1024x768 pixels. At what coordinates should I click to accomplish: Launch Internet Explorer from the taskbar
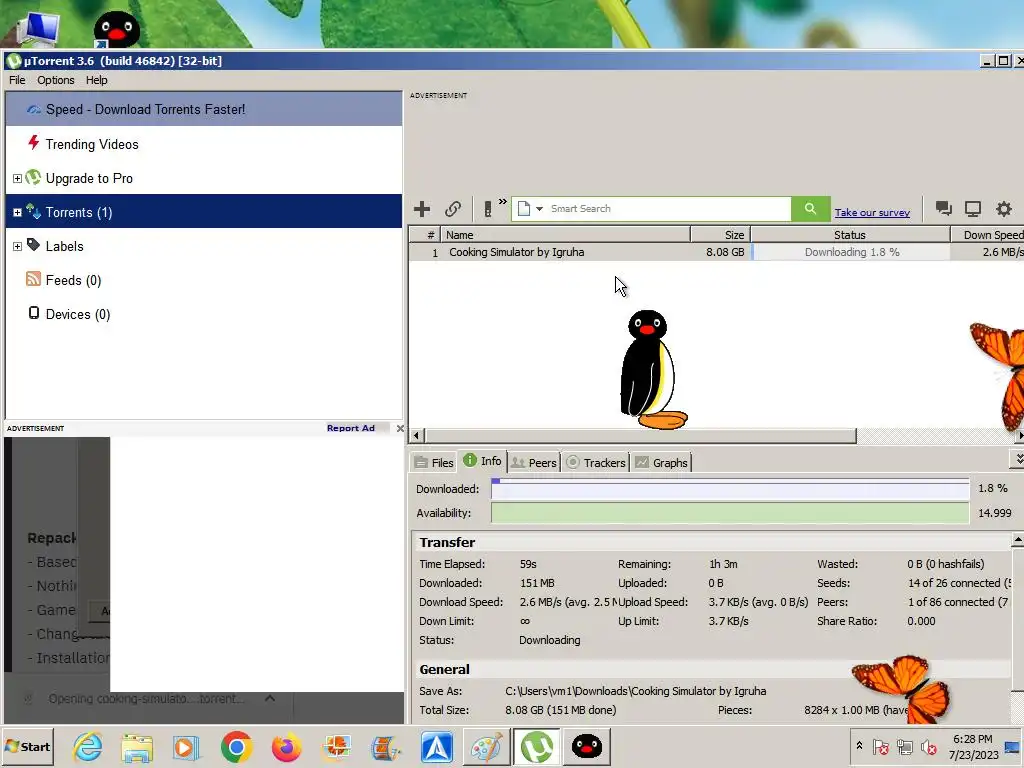click(88, 747)
